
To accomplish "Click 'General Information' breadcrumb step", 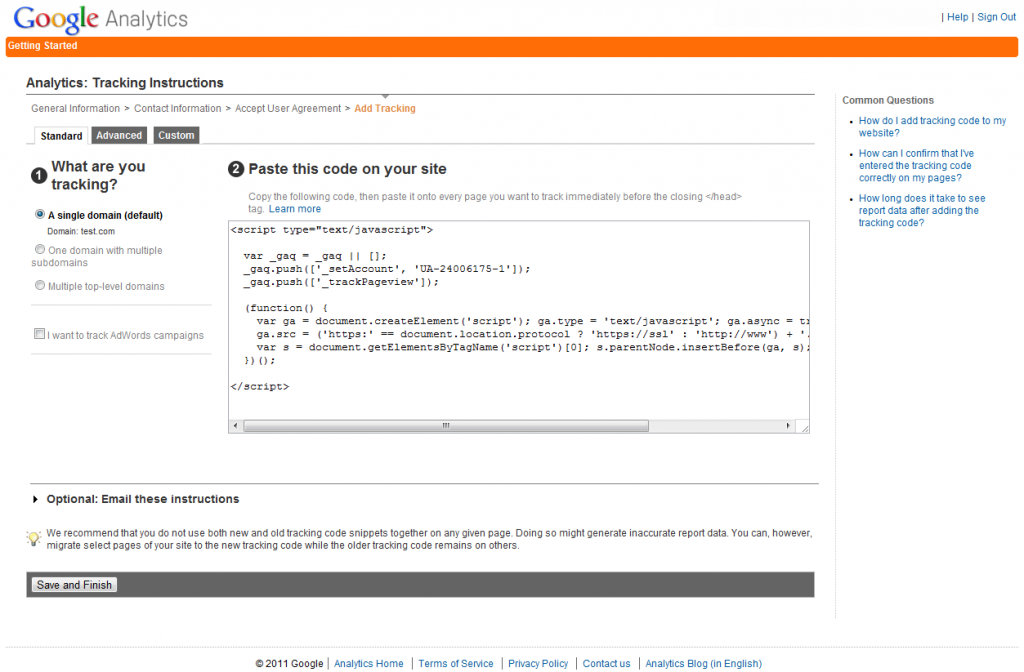I will 76,108.
